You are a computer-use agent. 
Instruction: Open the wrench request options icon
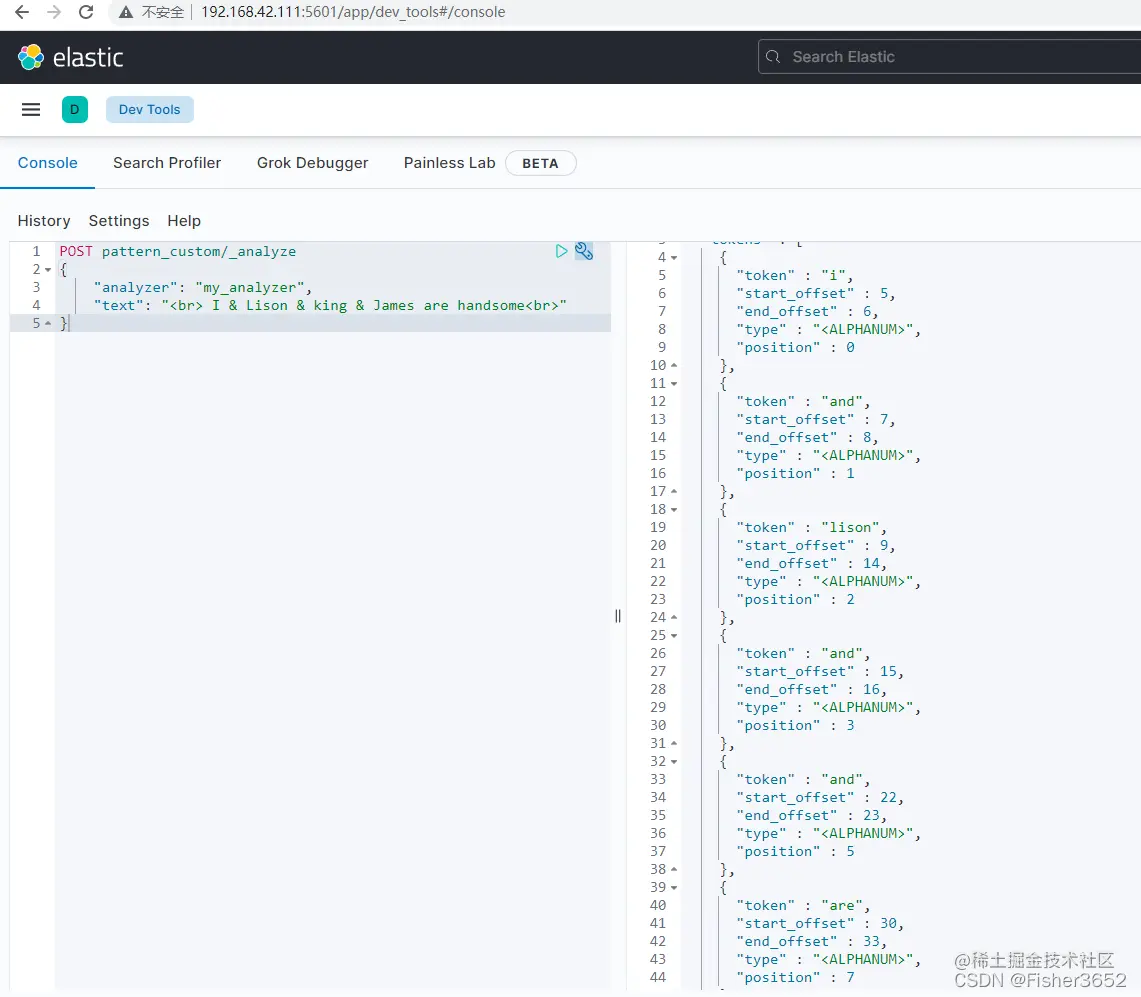584,251
